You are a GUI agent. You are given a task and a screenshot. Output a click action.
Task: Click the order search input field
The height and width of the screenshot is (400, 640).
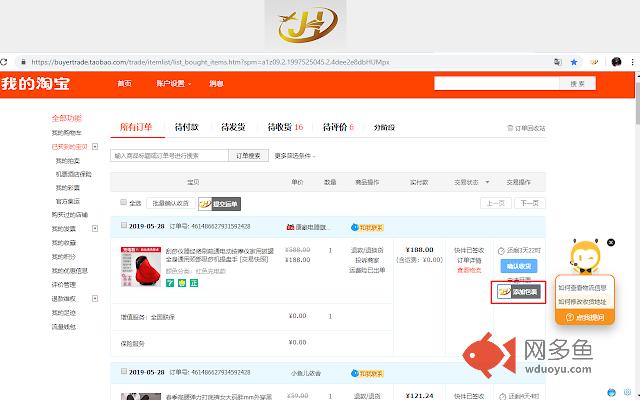(x=169, y=156)
